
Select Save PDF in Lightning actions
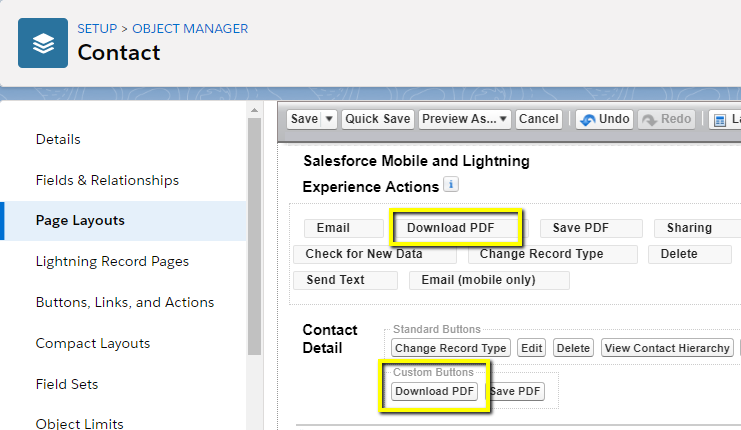tap(591, 228)
